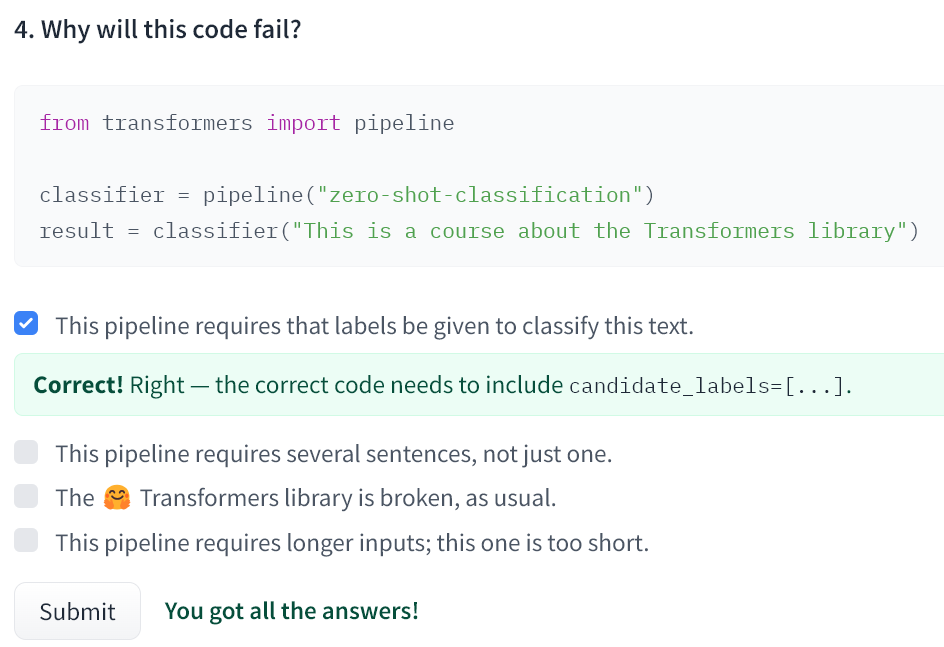
Task: Click the bold 'Correct!' text
Action: [79, 385]
